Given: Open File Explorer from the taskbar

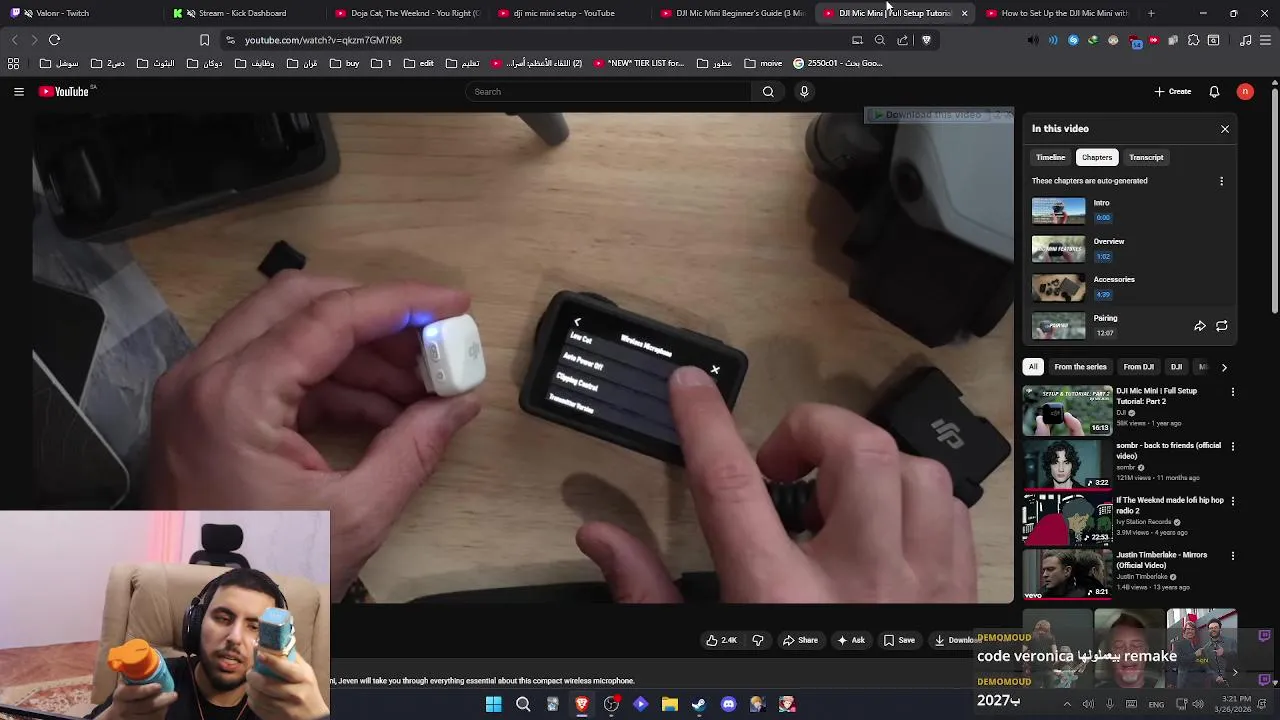Looking at the screenshot, I should (x=670, y=704).
